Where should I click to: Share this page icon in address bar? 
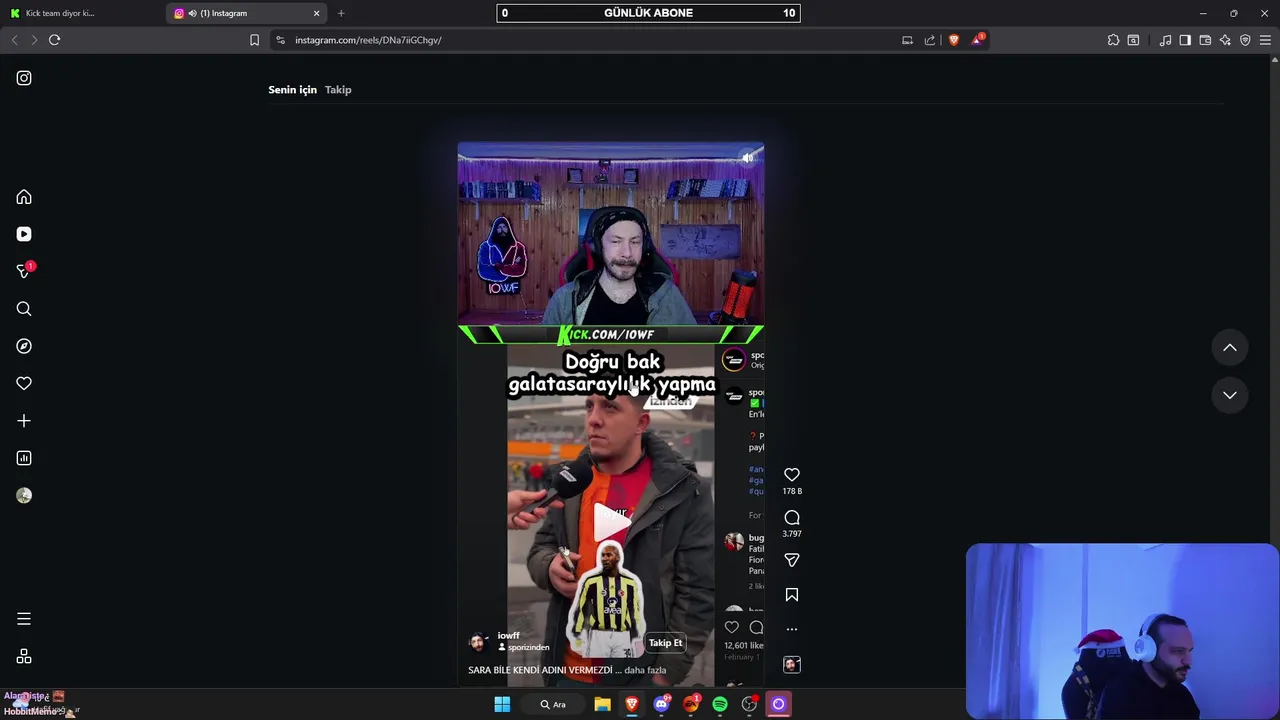pos(930,40)
